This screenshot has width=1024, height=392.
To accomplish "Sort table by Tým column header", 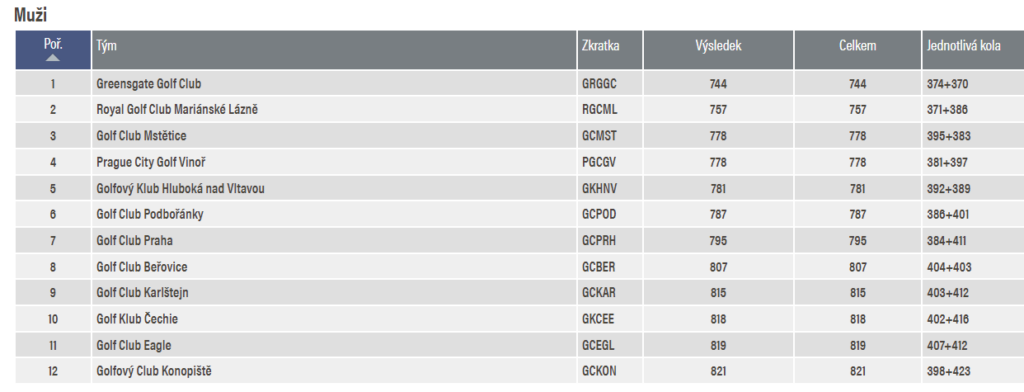I will (x=106, y=46).
